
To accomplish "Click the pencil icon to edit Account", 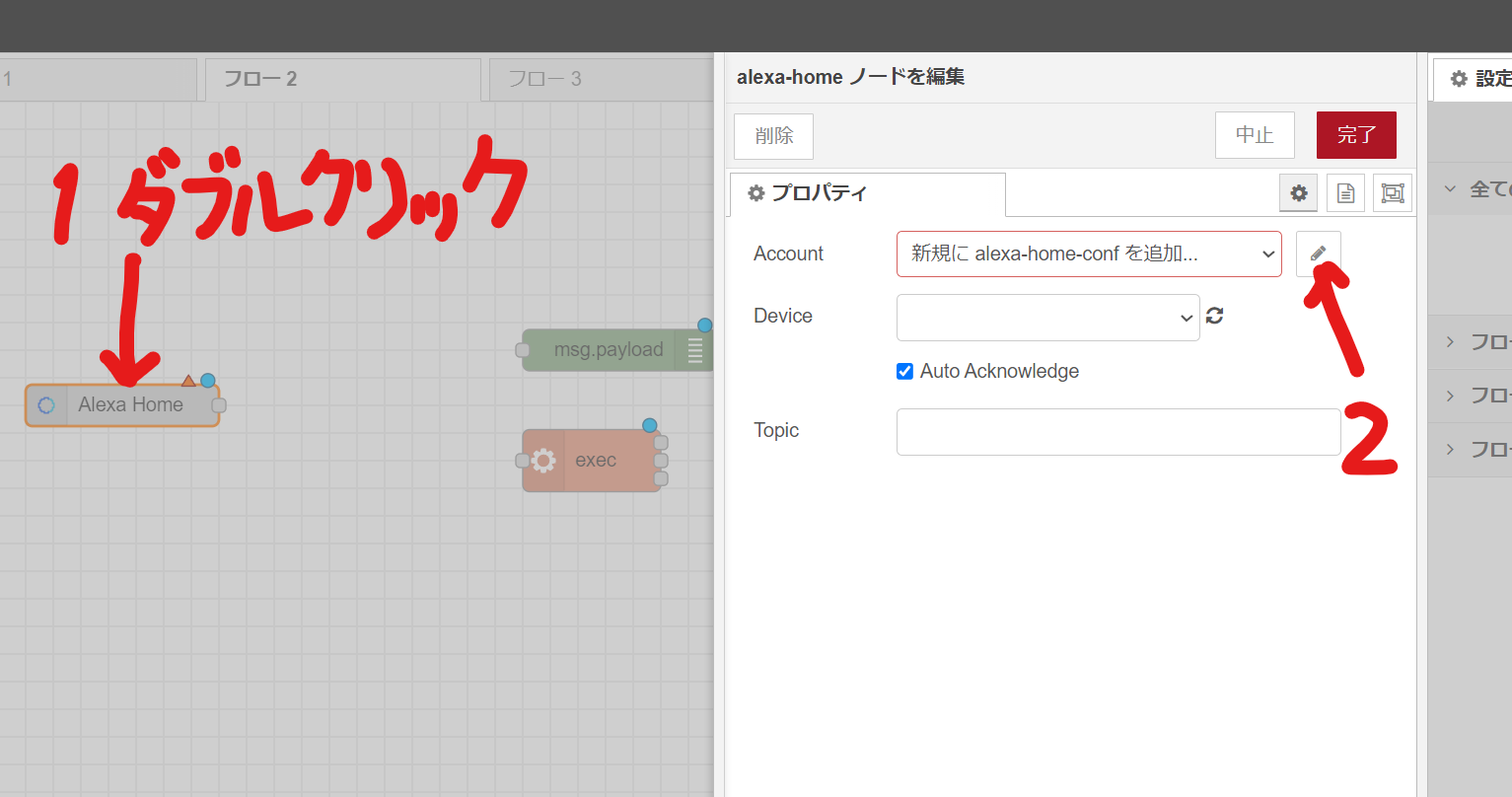I will (1318, 254).
